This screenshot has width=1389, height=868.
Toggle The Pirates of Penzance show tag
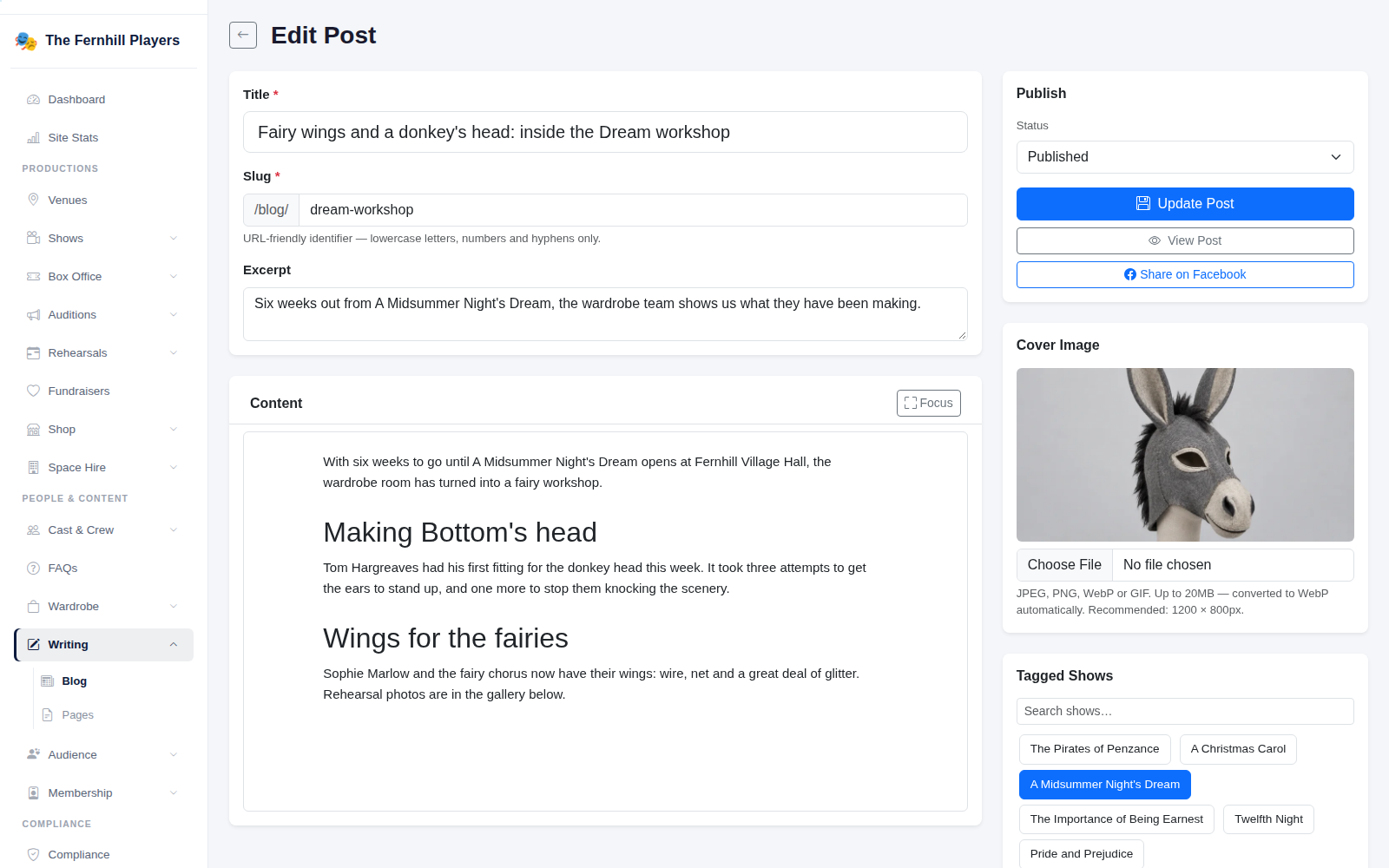click(x=1094, y=749)
